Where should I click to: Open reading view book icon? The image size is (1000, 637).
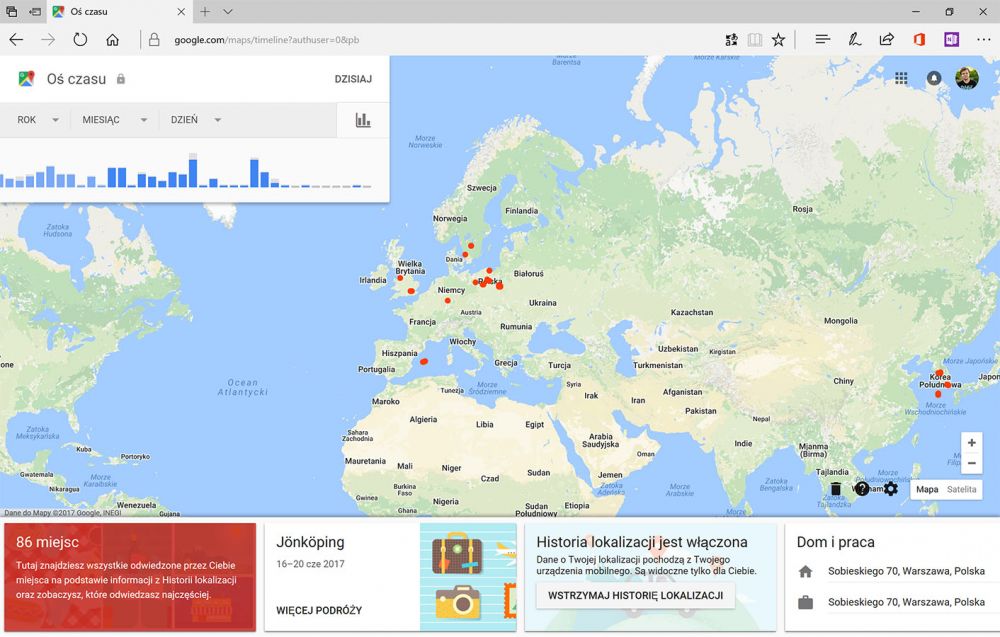754,40
